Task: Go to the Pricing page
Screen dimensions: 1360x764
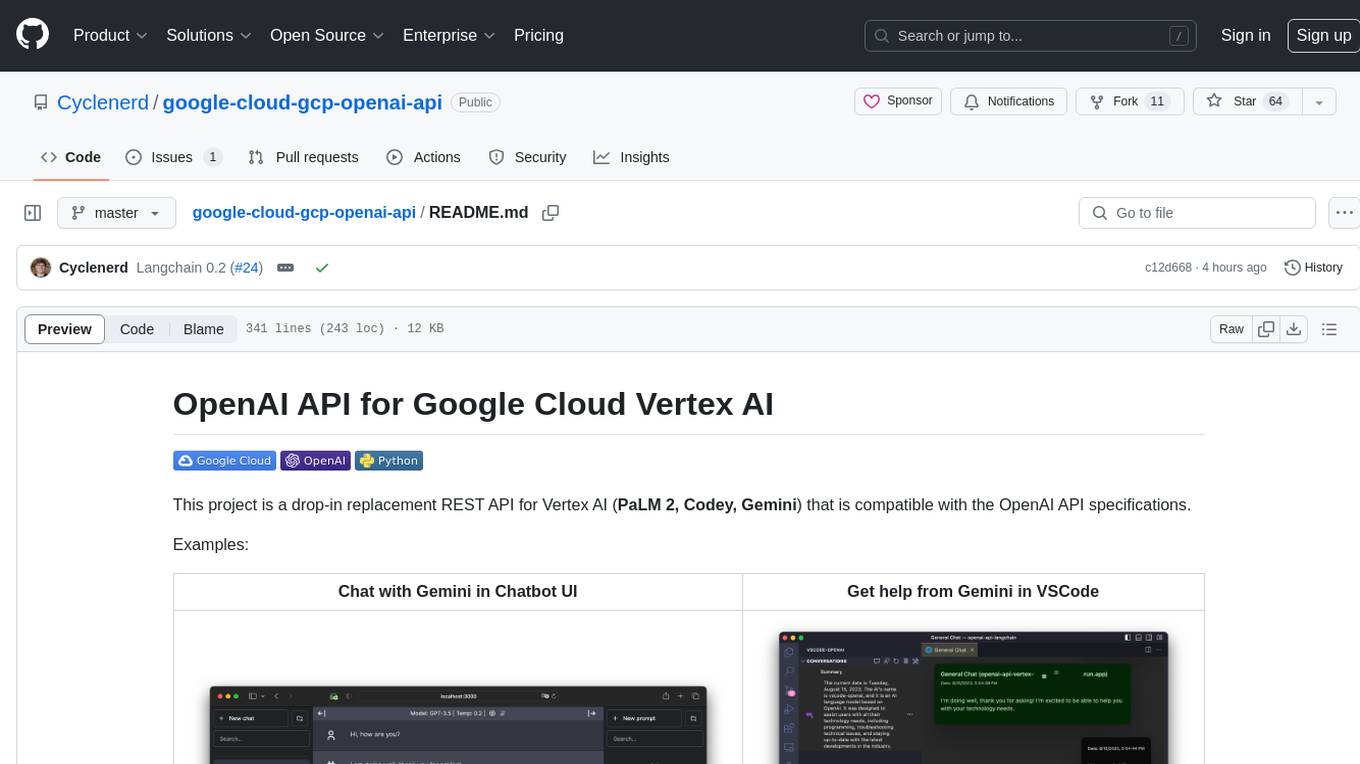Action: click(539, 35)
